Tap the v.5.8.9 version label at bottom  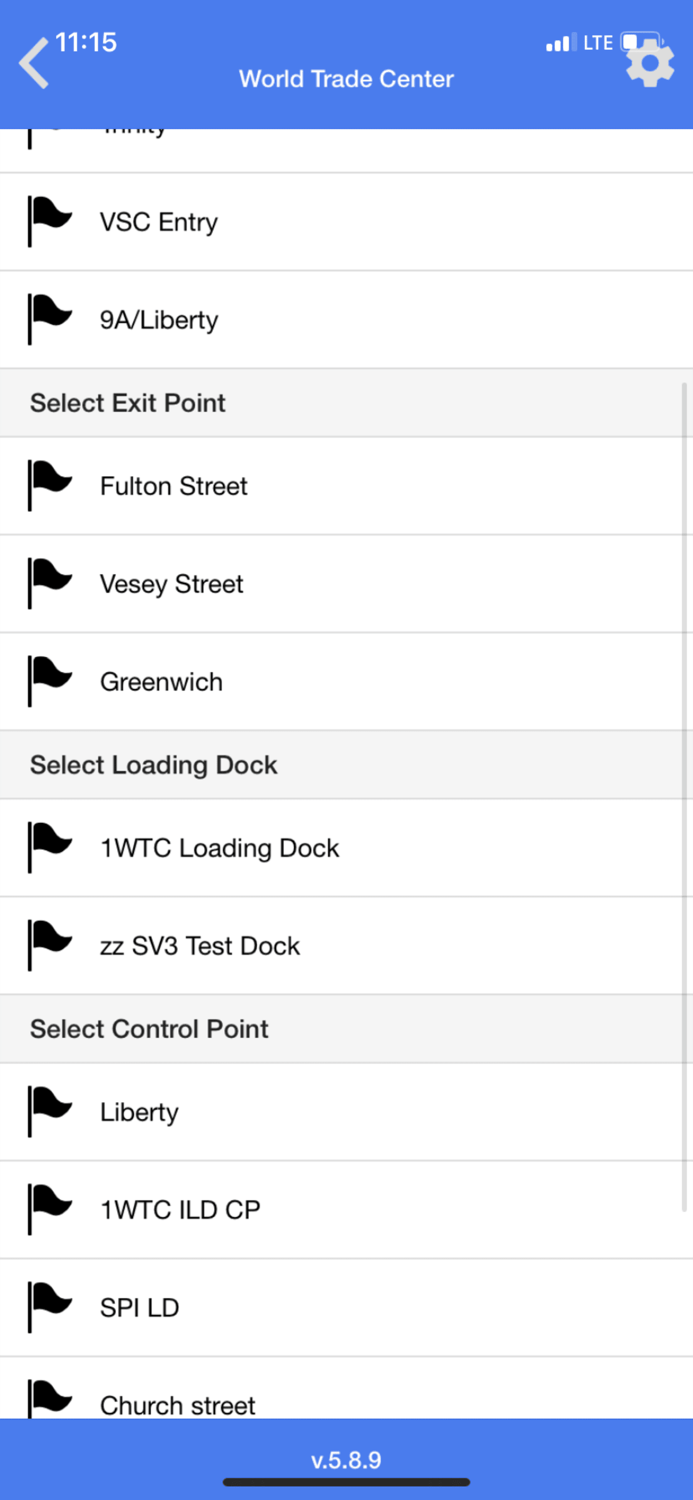click(x=346, y=1459)
